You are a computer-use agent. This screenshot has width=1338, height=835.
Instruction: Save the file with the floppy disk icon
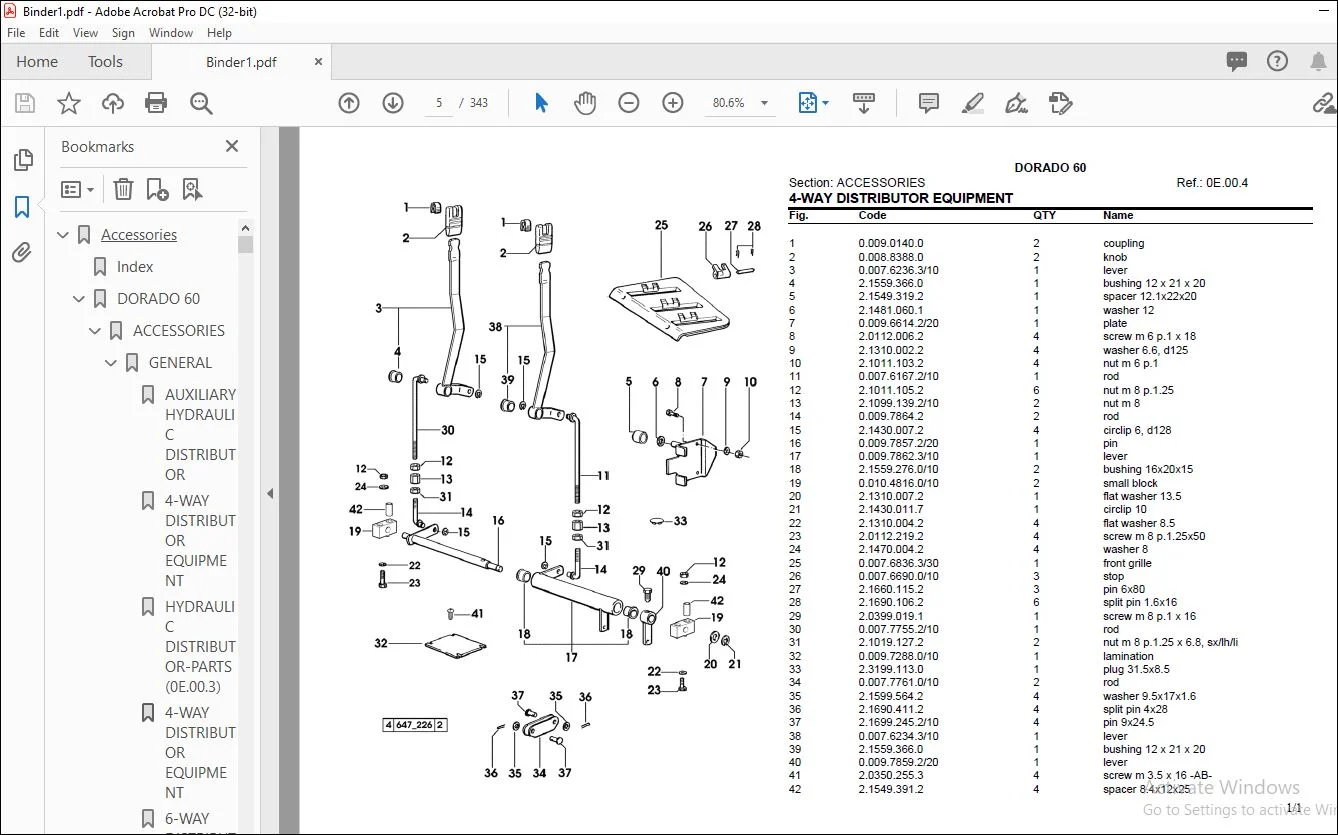pyautogui.click(x=25, y=103)
